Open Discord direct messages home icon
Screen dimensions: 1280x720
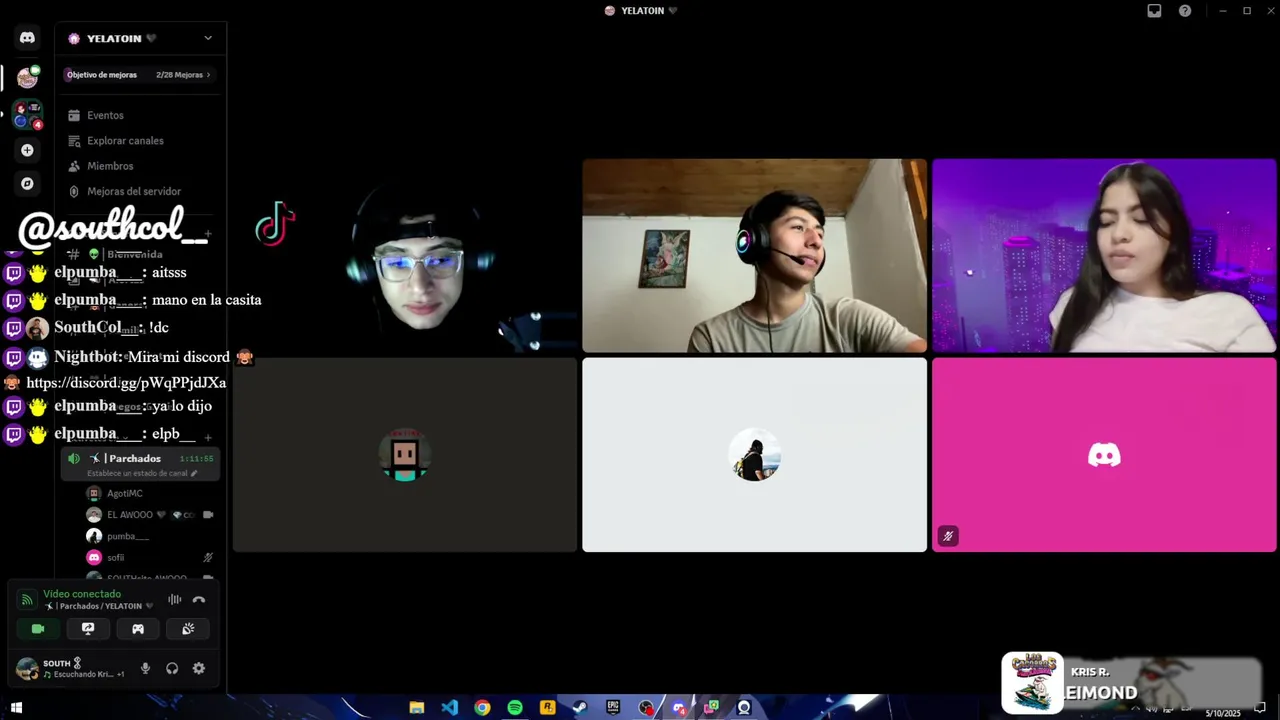tap(27, 38)
